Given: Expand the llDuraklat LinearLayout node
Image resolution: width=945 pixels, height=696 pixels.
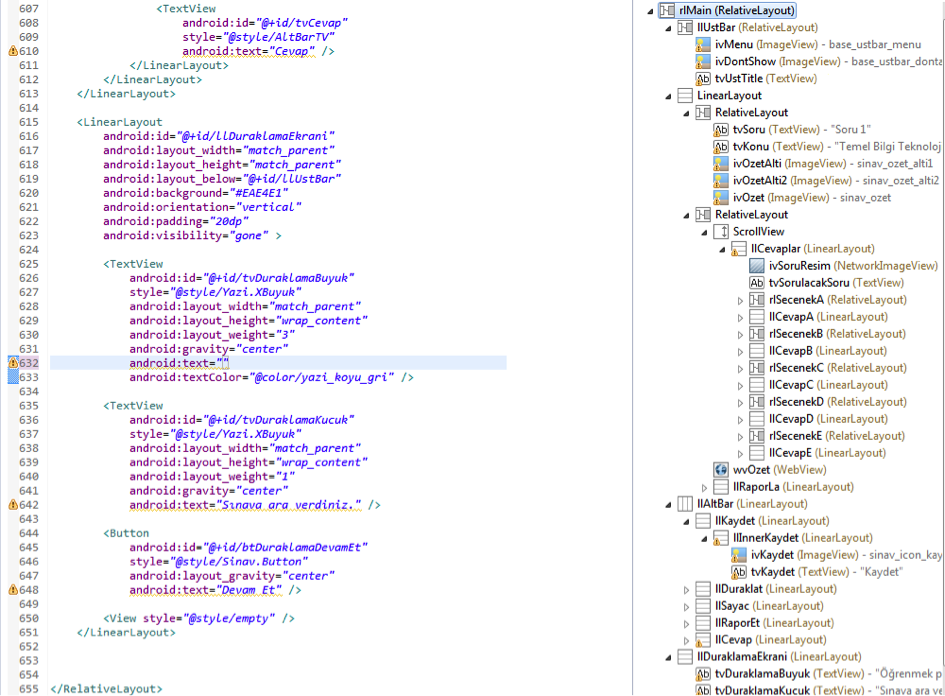Looking at the screenshot, I should pos(687,589).
